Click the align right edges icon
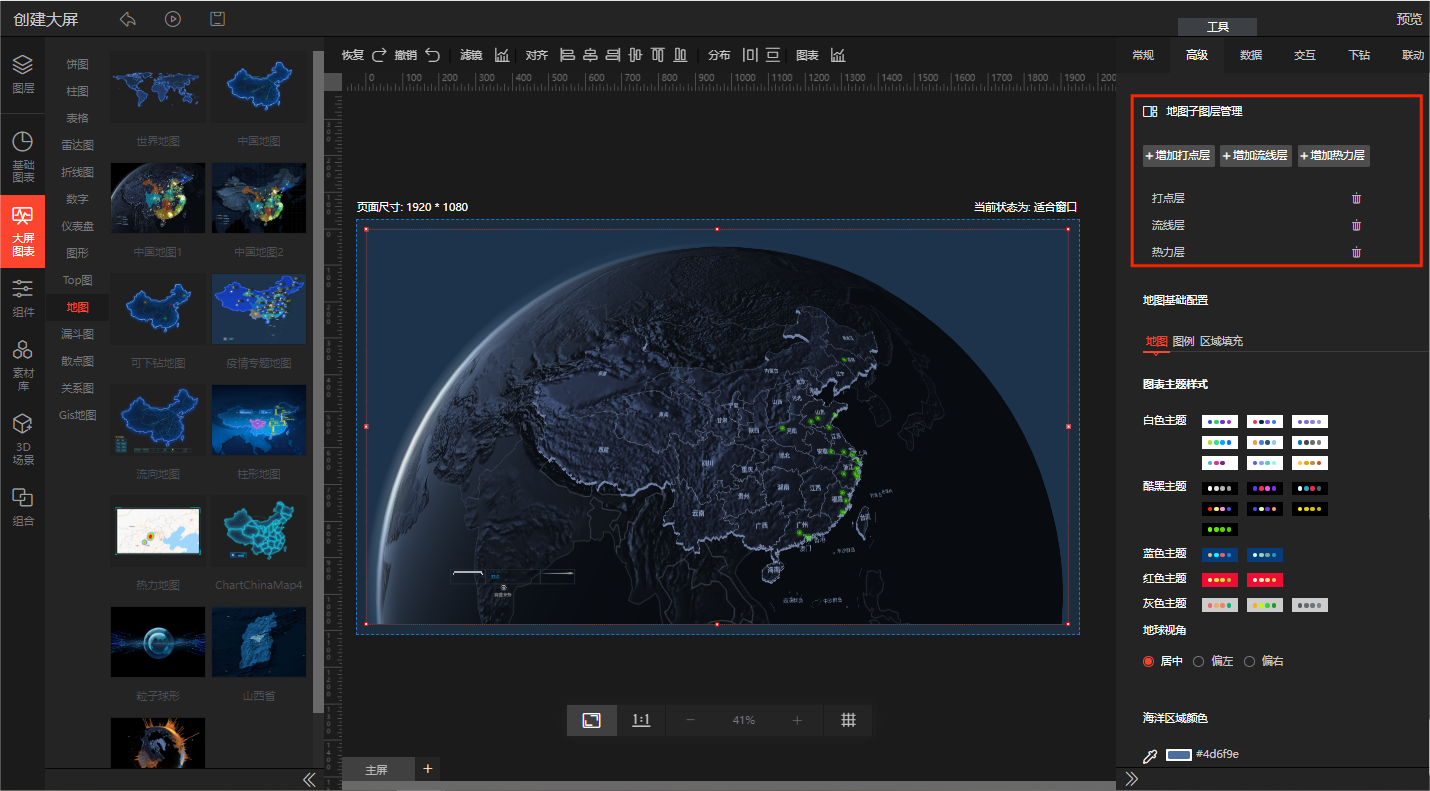Image resolution: width=1430 pixels, height=791 pixels. click(613, 55)
